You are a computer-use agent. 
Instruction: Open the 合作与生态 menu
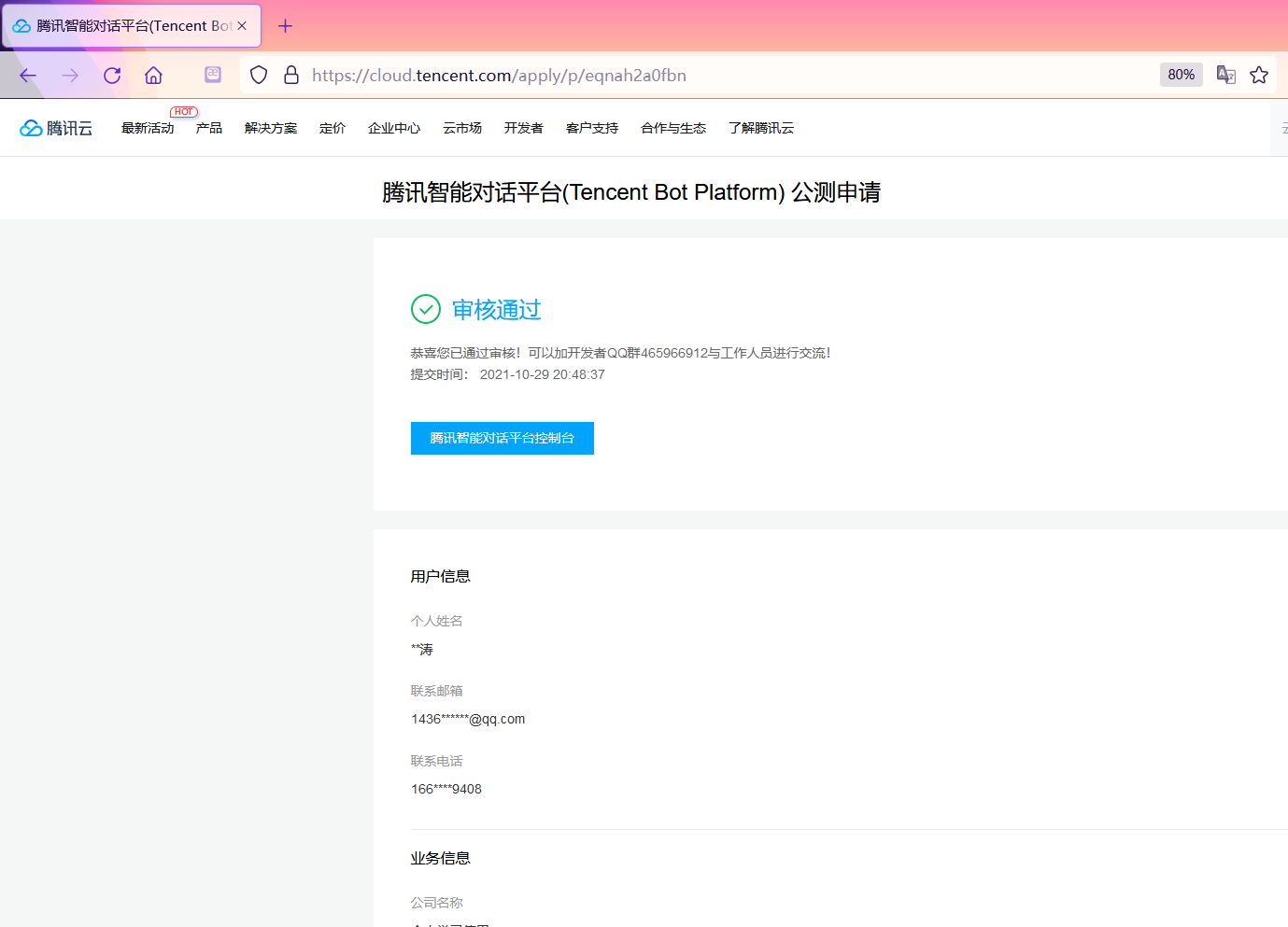pyautogui.click(x=673, y=128)
